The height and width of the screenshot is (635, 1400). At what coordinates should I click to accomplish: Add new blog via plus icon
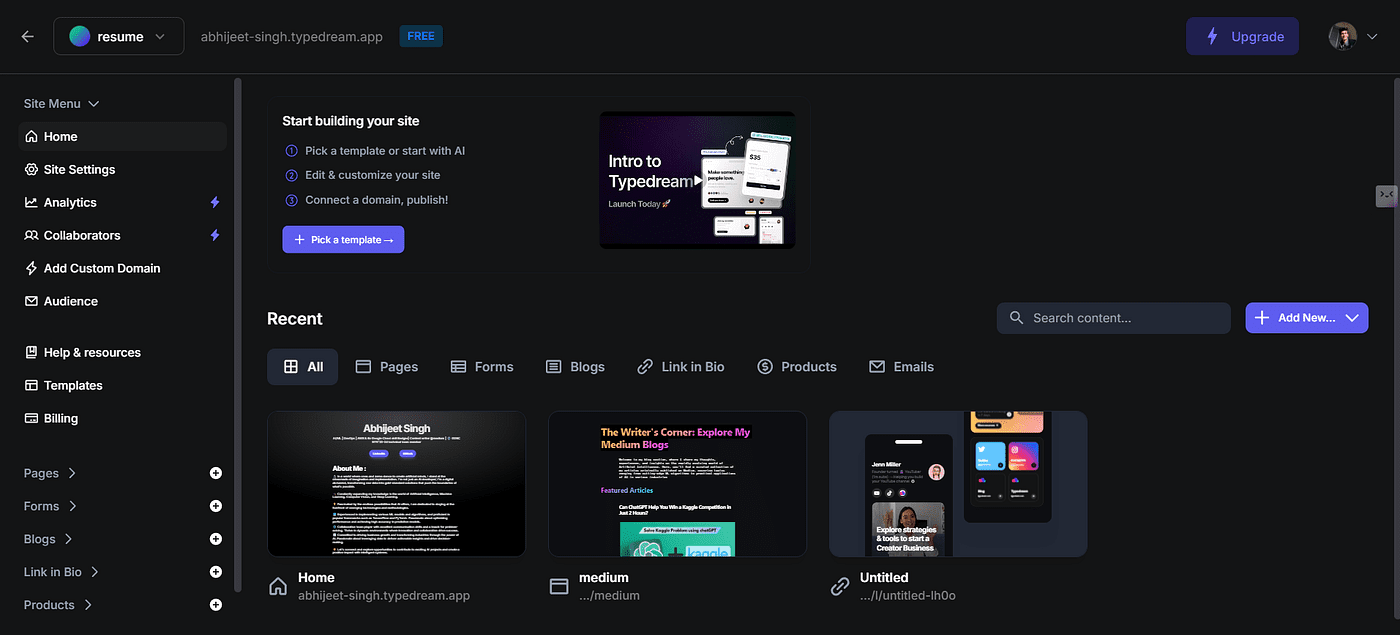pyautogui.click(x=215, y=539)
